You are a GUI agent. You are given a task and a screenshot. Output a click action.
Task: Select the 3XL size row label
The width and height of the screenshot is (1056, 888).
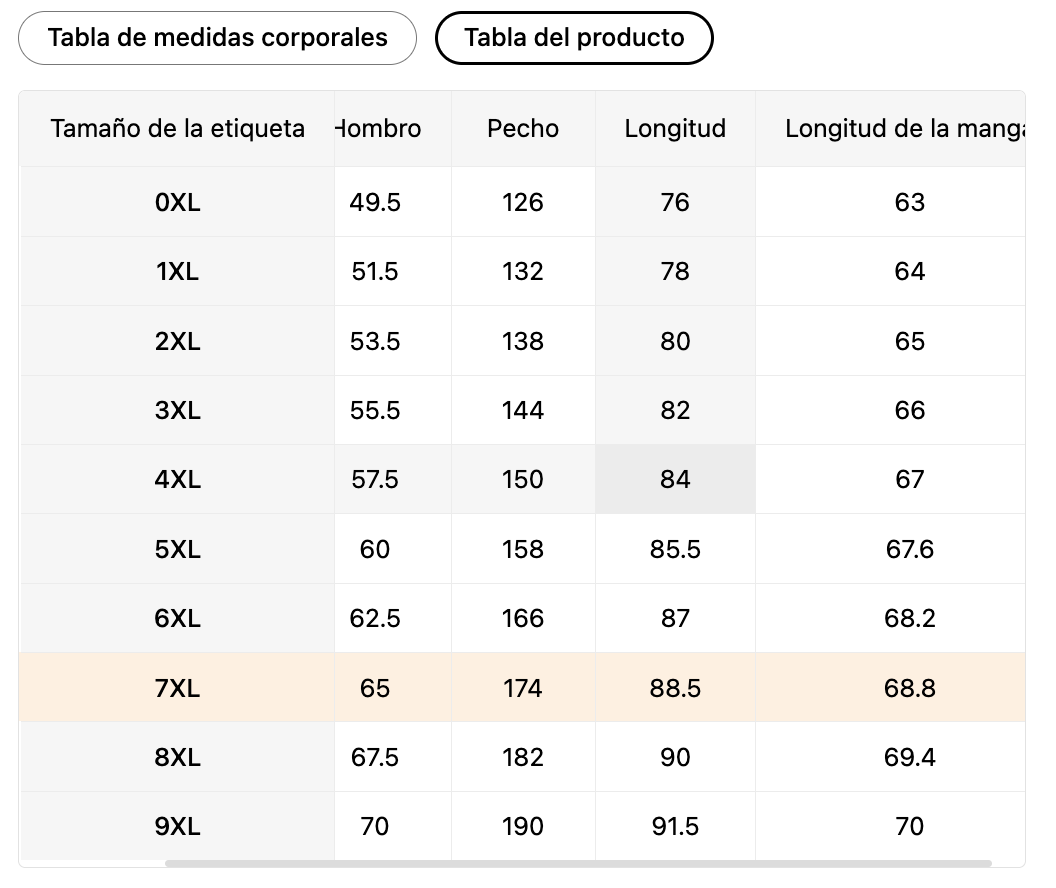pos(178,411)
